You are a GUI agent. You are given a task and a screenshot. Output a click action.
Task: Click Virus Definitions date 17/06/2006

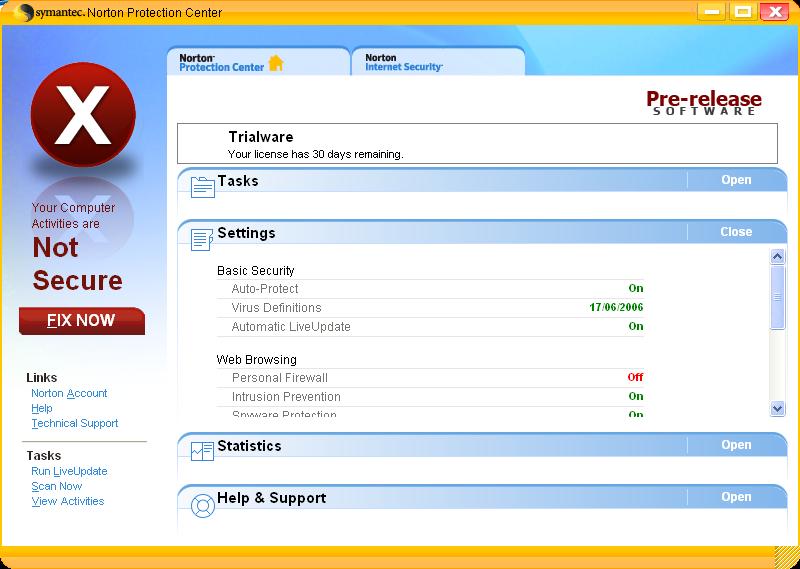(616, 307)
